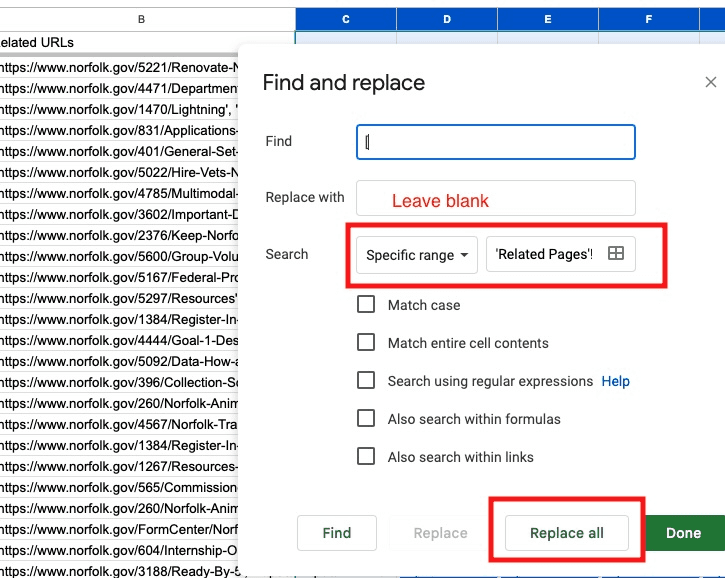Select column B header
Viewport: 725px width, 578px height.
point(141,19)
